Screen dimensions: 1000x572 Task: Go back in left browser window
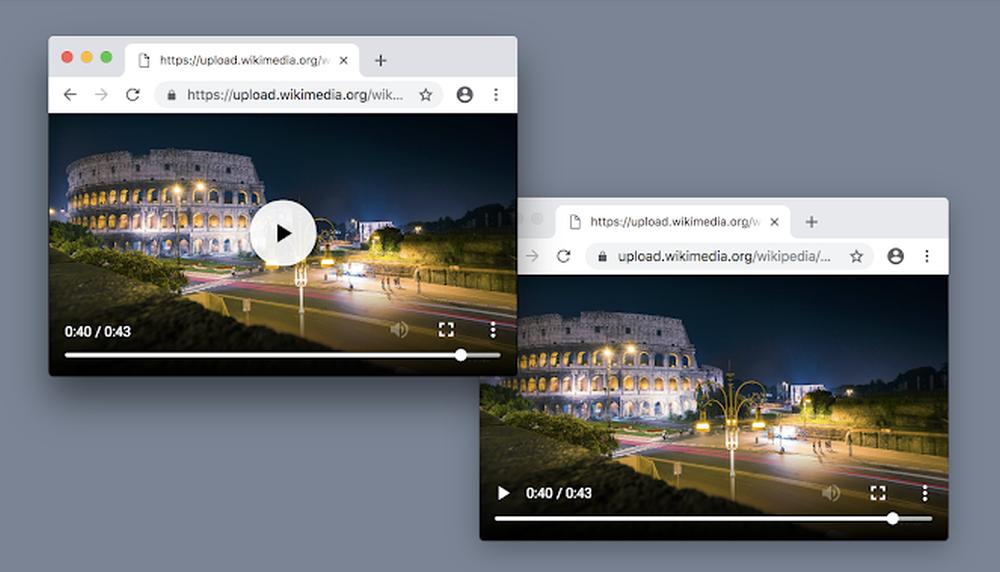point(69,95)
